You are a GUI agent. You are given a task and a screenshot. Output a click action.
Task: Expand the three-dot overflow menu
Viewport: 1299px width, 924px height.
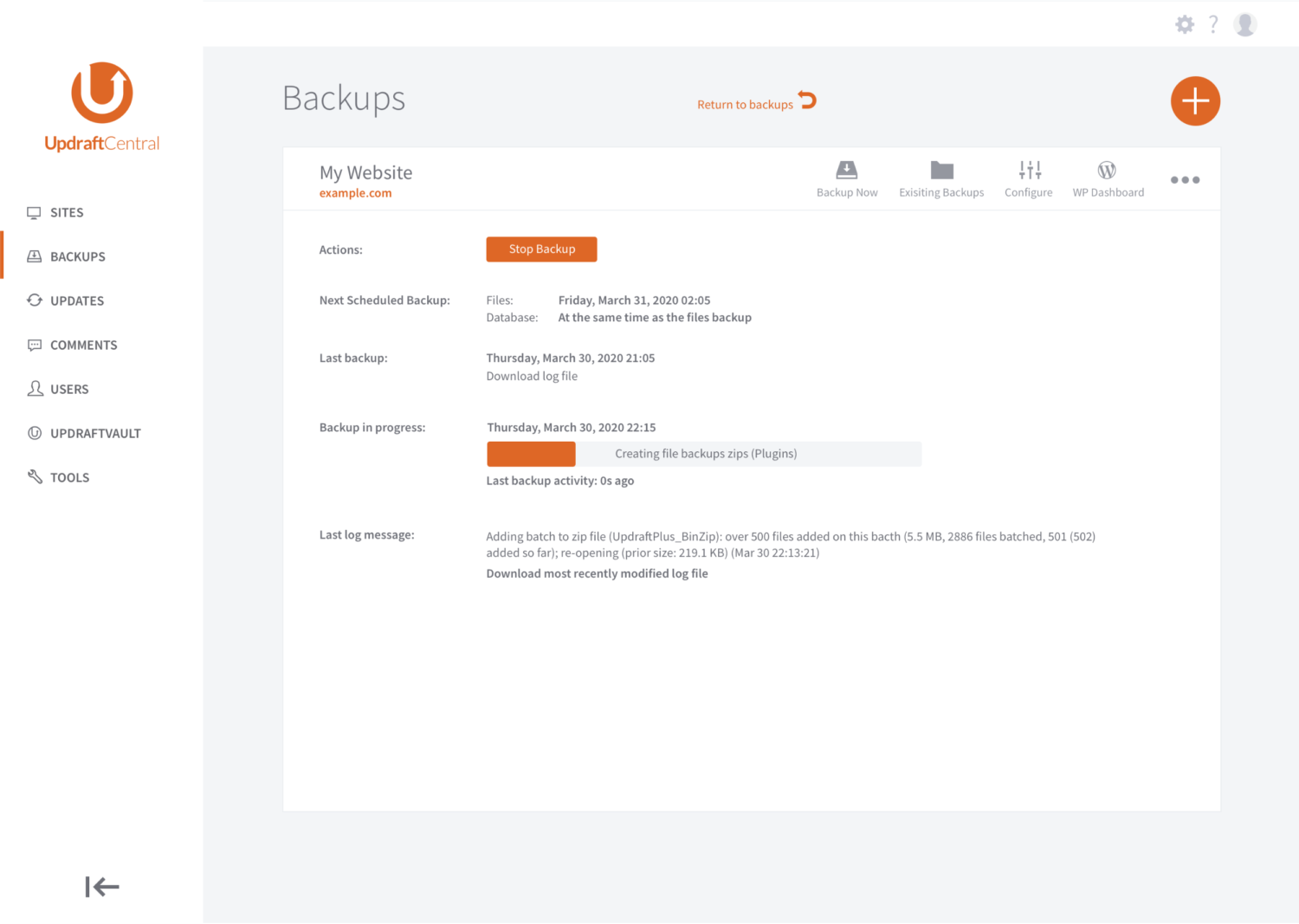1185,180
